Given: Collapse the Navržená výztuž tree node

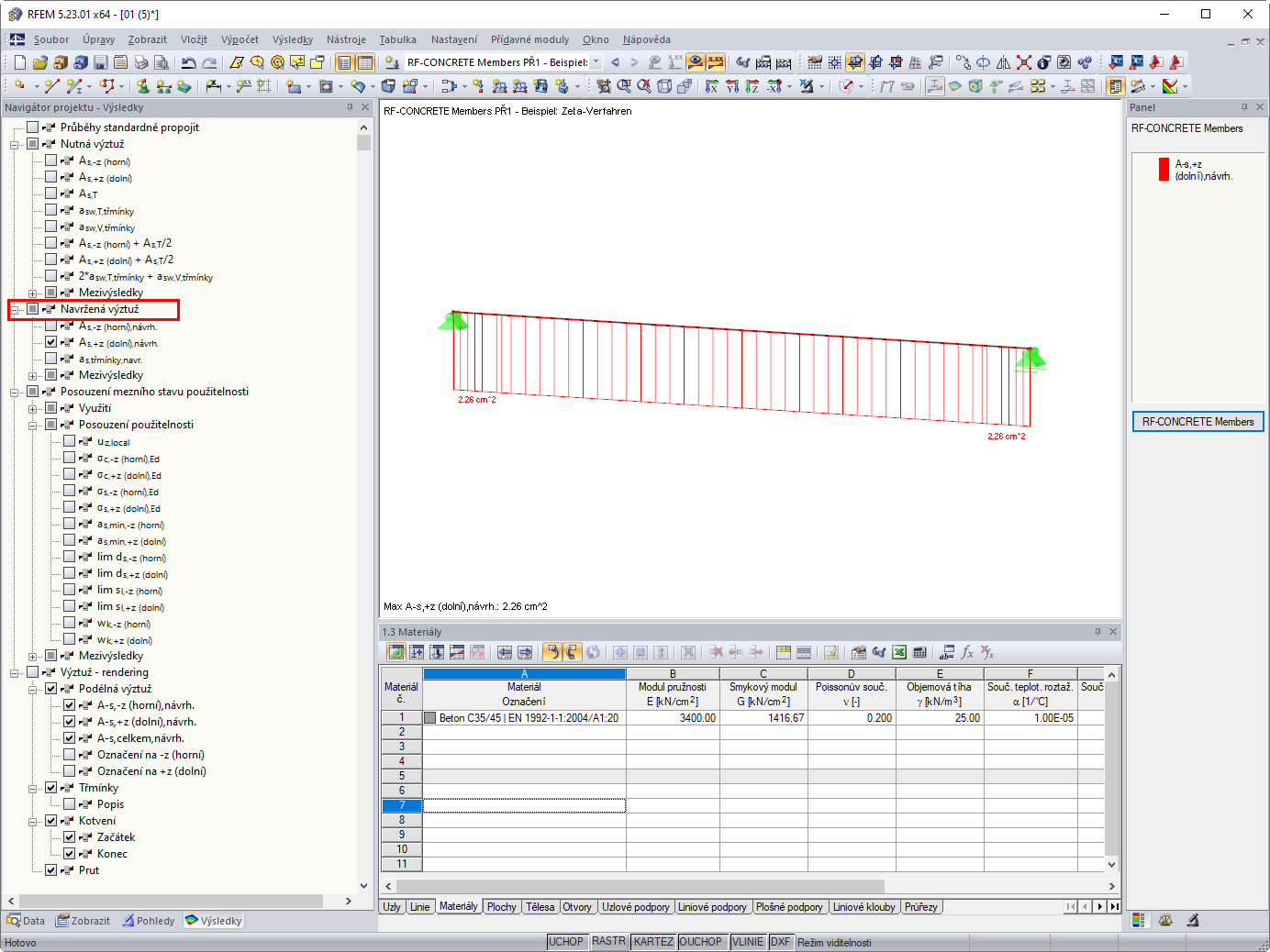Looking at the screenshot, I should 15,310.
